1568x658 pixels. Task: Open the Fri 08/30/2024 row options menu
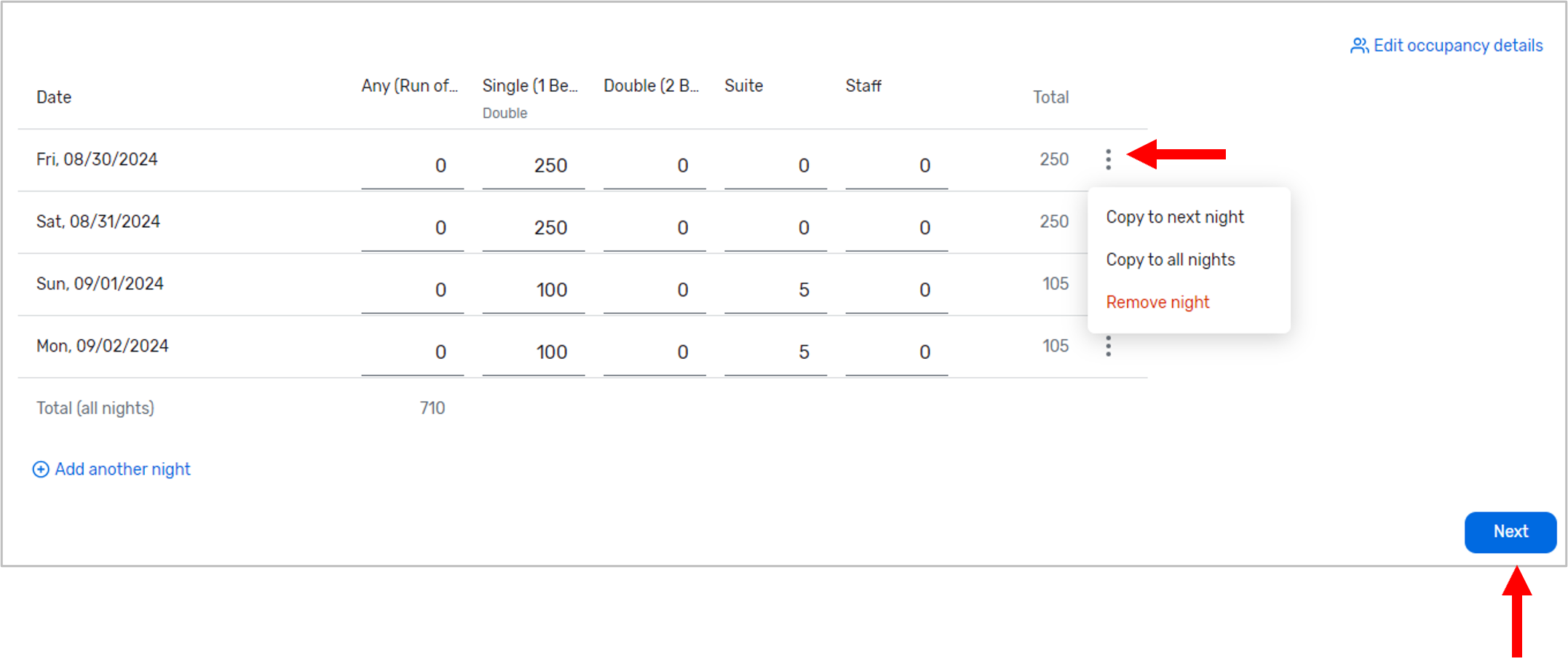click(1108, 159)
